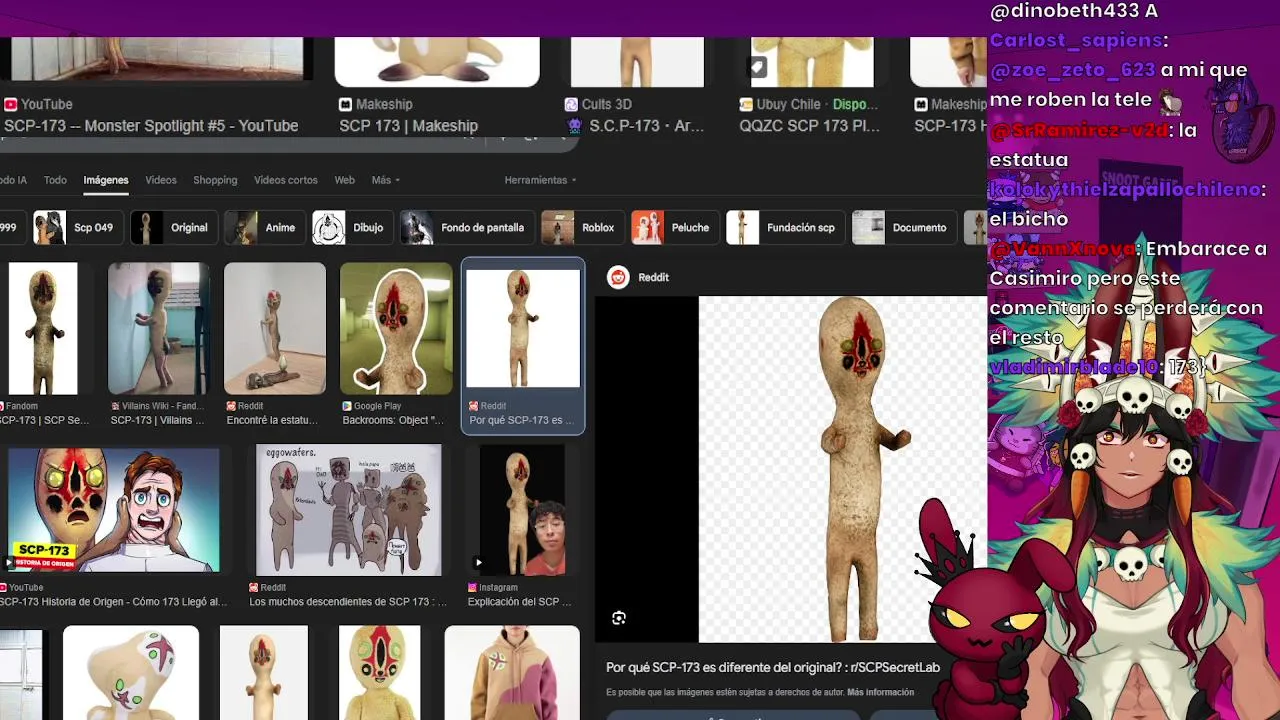Open the Villains Wiki SCP-173 image result
Image resolution: width=1280 pixels, height=720 pixels.
click(158, 329)
